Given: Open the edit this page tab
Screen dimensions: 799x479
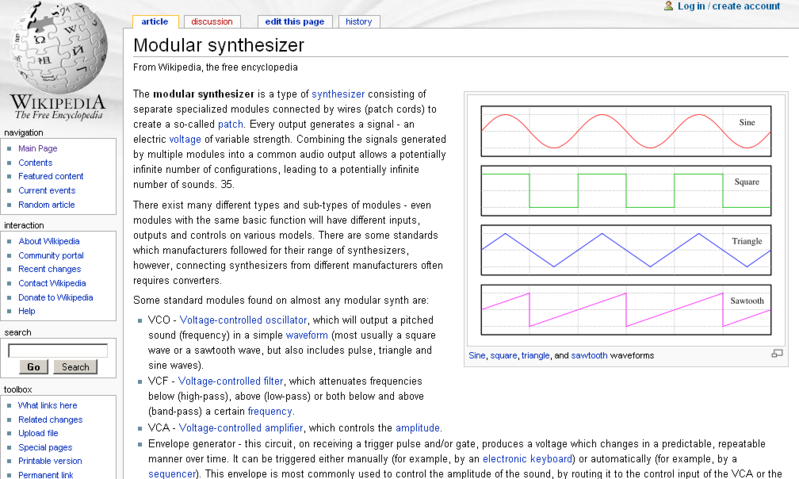Looking at the screenshot, I should 294,21.
